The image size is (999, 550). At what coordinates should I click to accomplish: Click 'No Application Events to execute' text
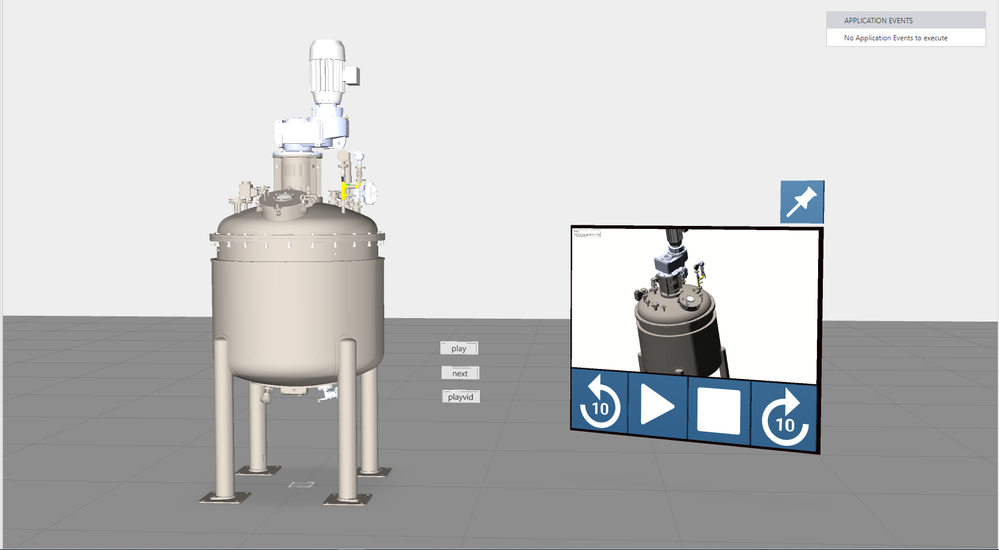click(895, 38)
